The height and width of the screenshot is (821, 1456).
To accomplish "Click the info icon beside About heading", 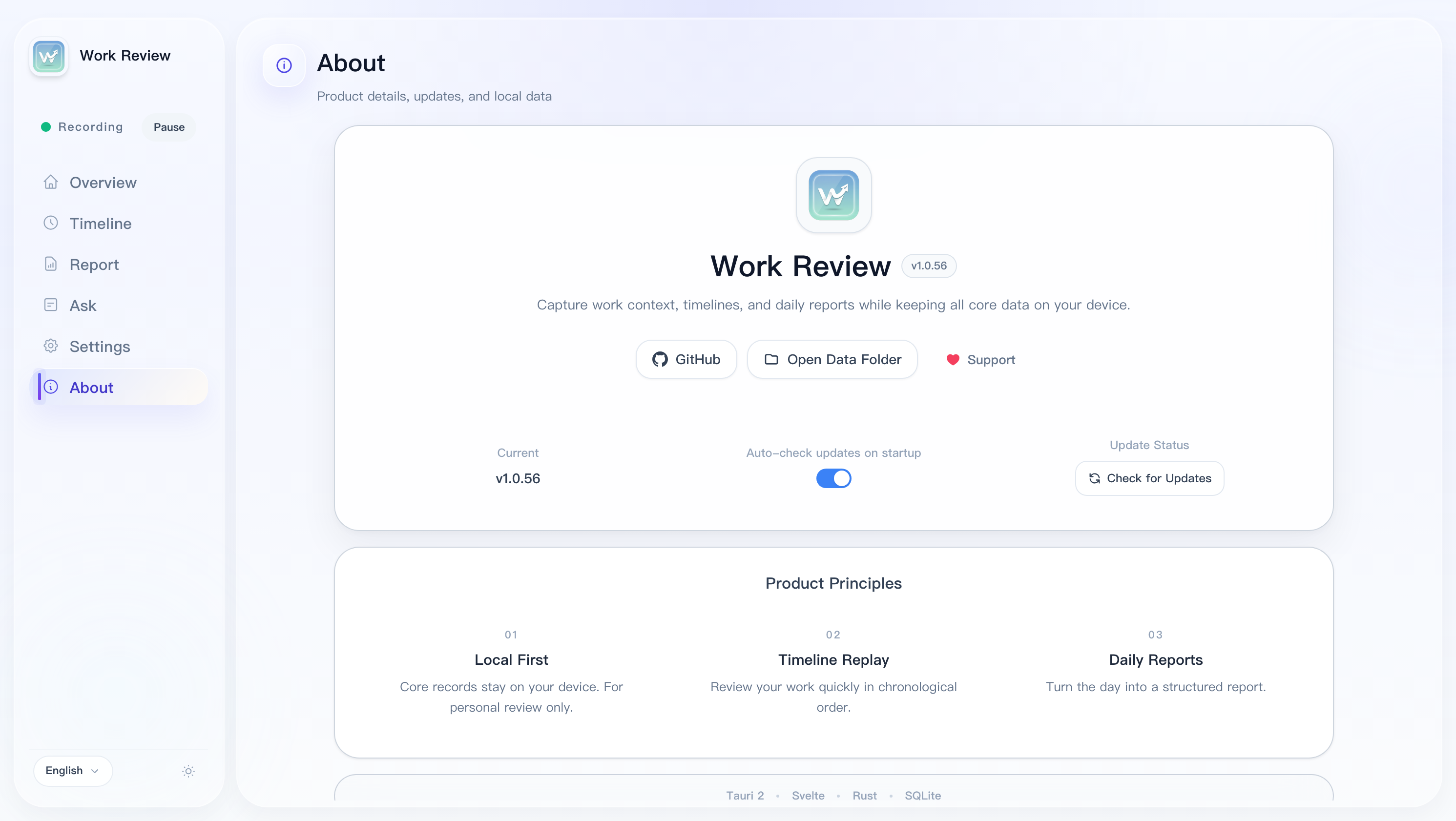I will tap(284, 65).
